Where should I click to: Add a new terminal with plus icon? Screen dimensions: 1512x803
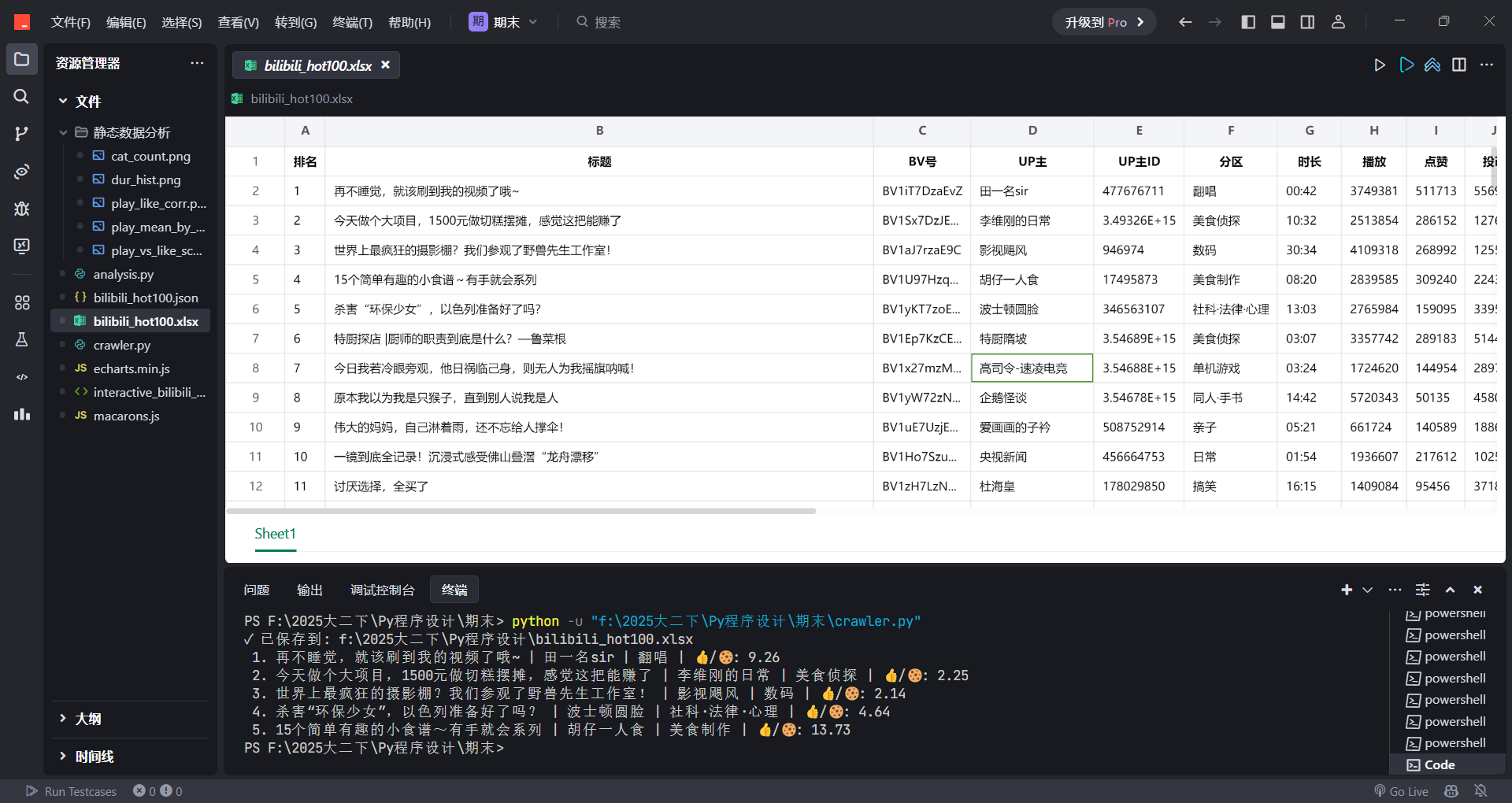point(1347,590)
